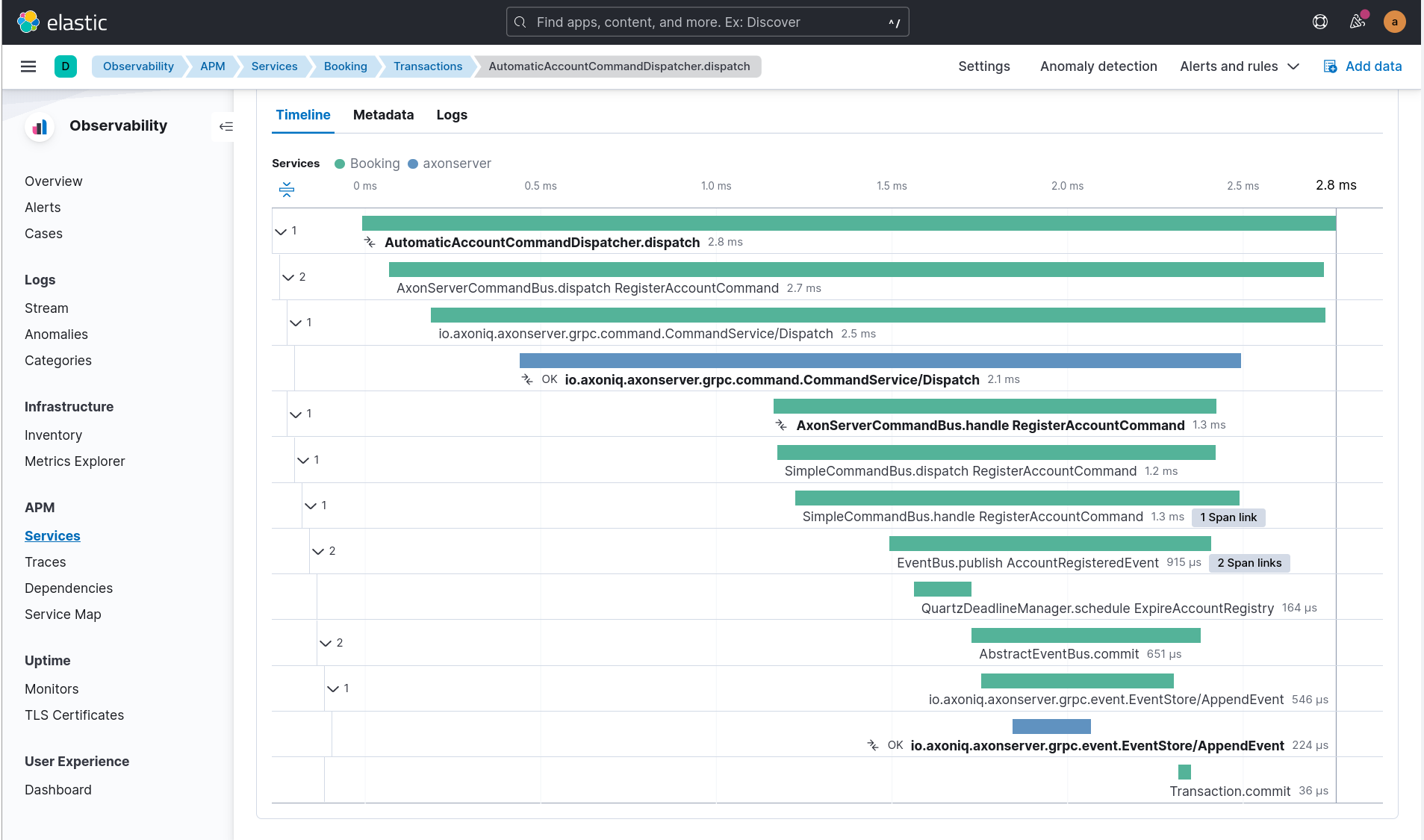Switch to the Logs tab

451,115
